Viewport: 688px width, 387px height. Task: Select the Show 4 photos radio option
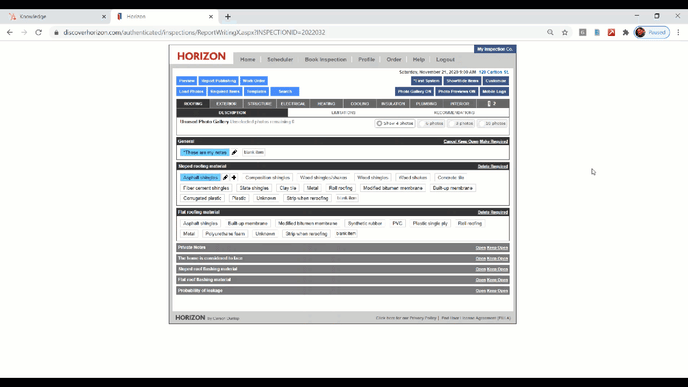tap(395, 124)
